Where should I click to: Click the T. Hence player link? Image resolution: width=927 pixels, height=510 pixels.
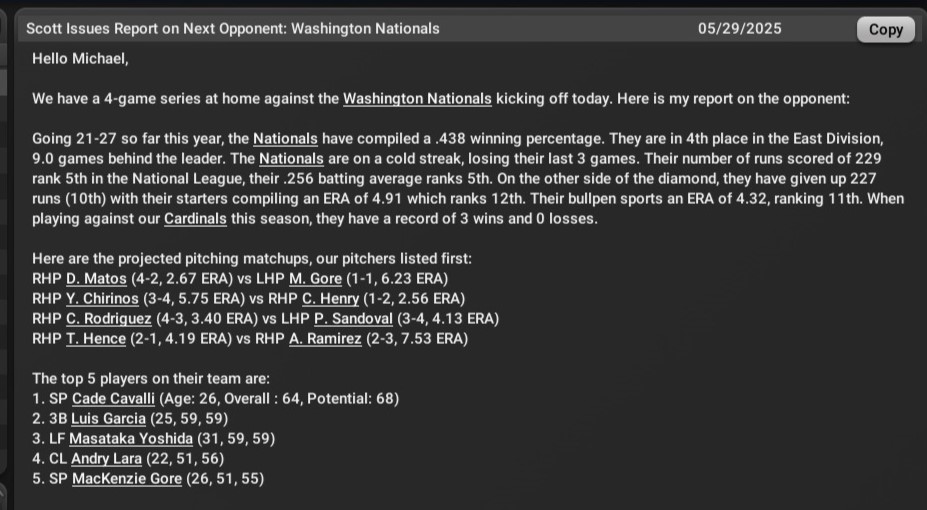coord(96,339)
